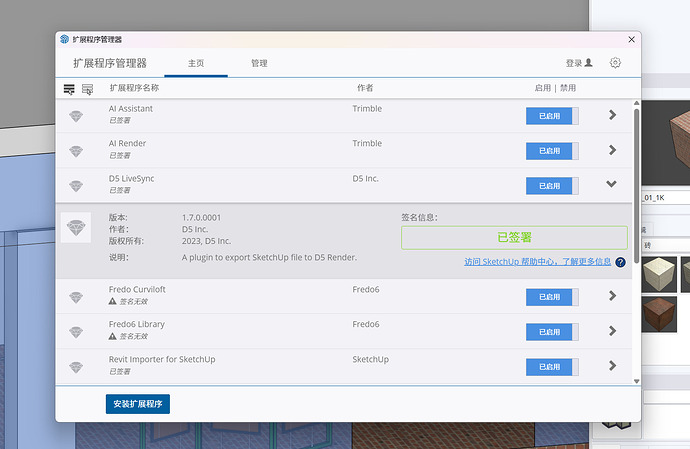Click the Revit Importer gem icon

tap(76, 367)
